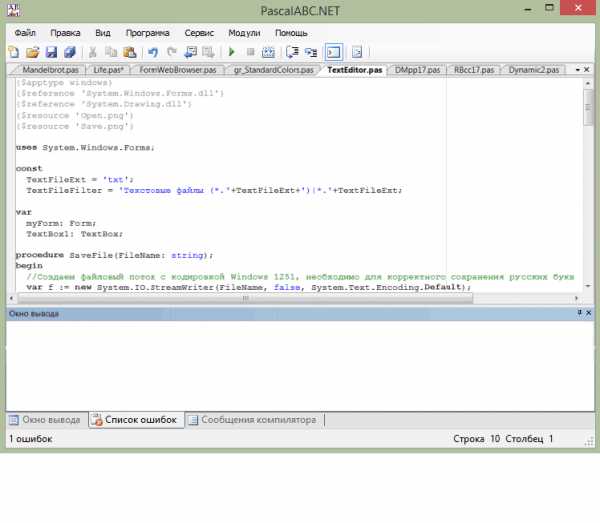Viewport: 600px width, 523px height.
Task: Pin the Окно вывода panel
Action: 579,313
